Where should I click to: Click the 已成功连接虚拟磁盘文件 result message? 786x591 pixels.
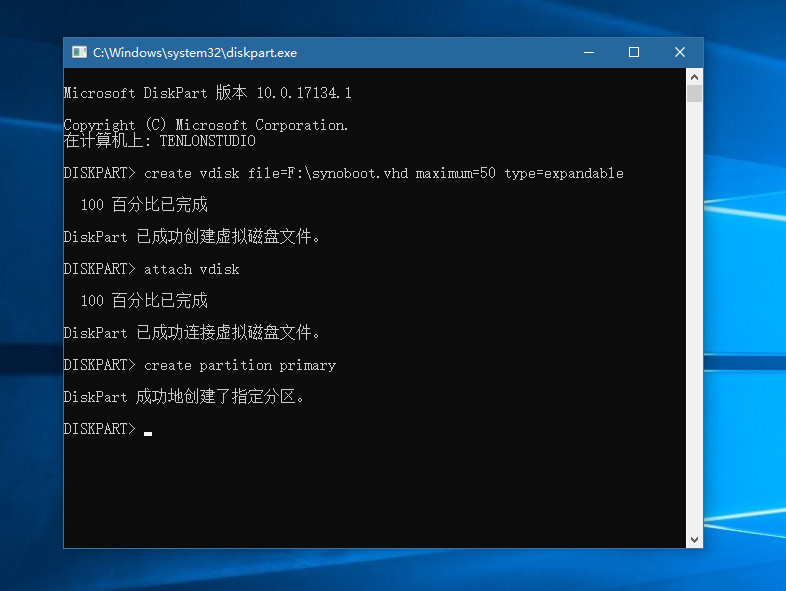(229, 333)
